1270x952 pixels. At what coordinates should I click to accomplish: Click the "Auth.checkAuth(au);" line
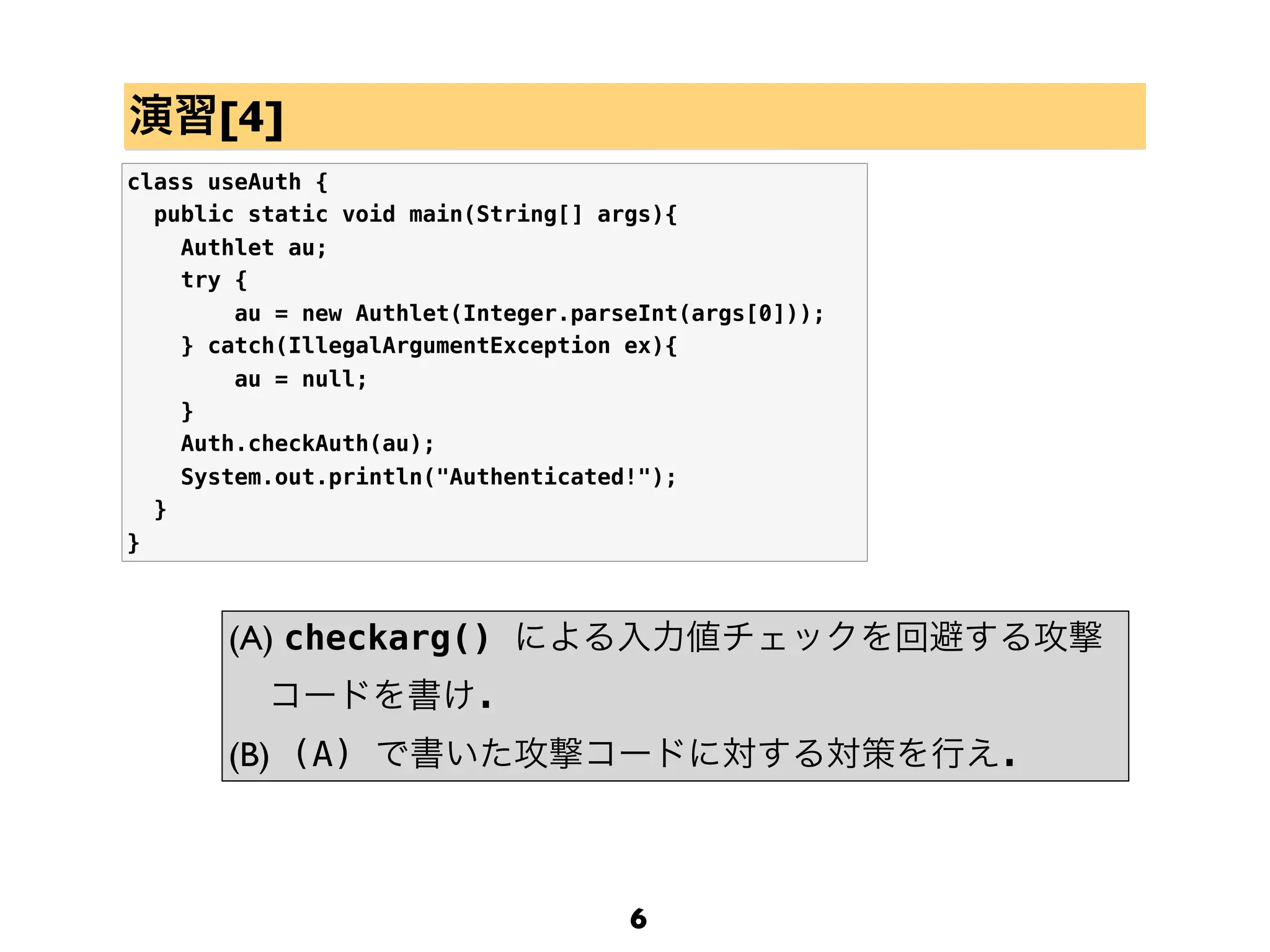308,444
